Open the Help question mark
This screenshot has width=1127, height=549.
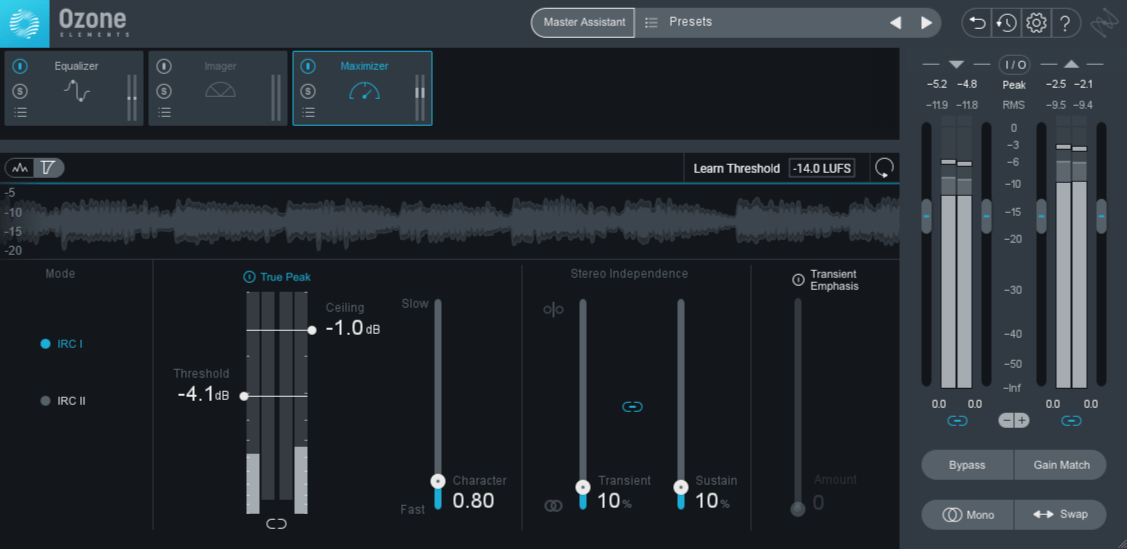[x=1065, y=23]
